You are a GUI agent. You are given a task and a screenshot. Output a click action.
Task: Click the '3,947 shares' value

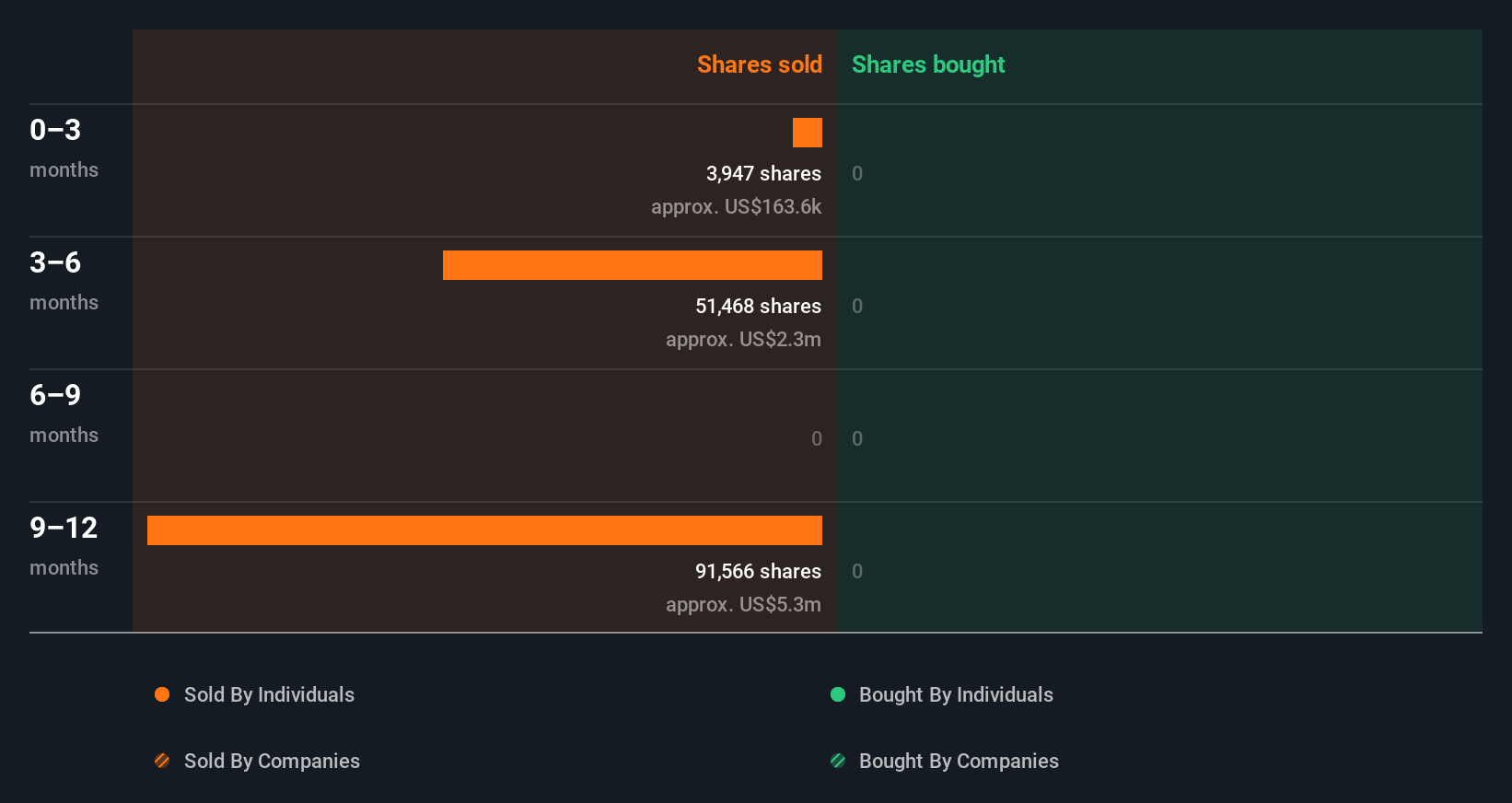tap(763, 173)
